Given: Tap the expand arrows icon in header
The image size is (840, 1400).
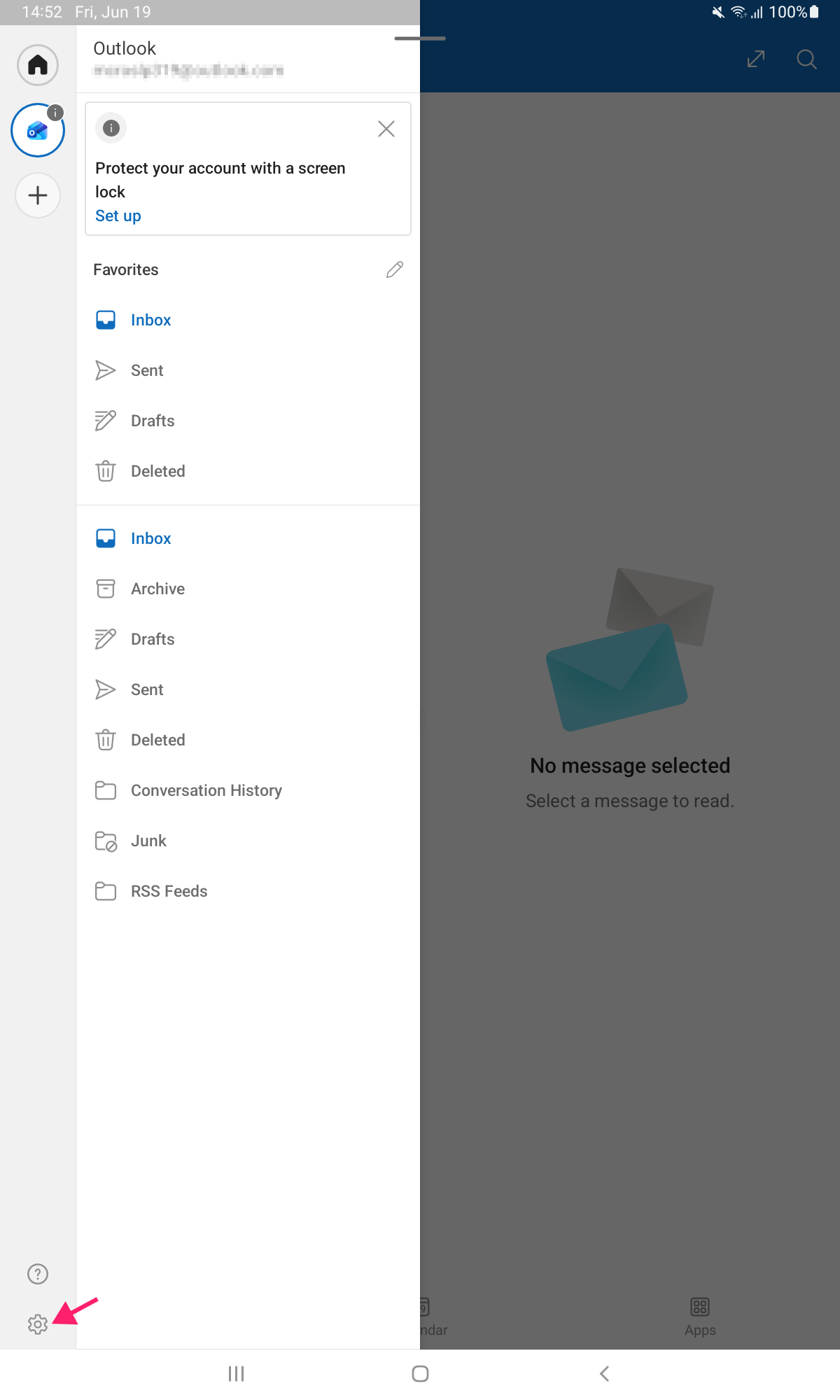Looking at the screenshot, I should coord(756,59).
